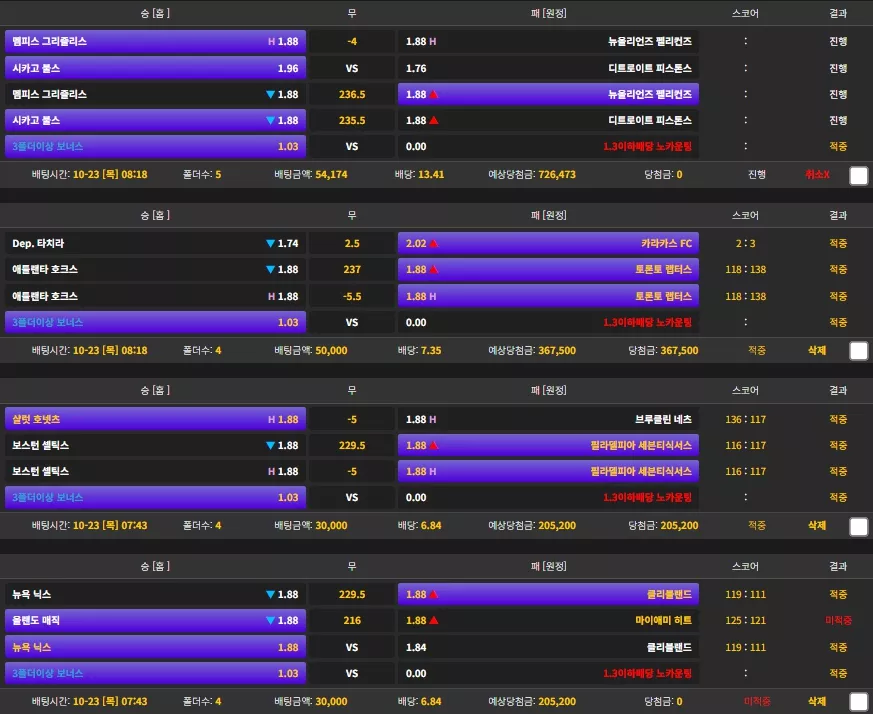This screenshot has height=714, width=873.
Task: Select the 토론토 랩터스 237 over pick
Action: (x=548, y=270)
